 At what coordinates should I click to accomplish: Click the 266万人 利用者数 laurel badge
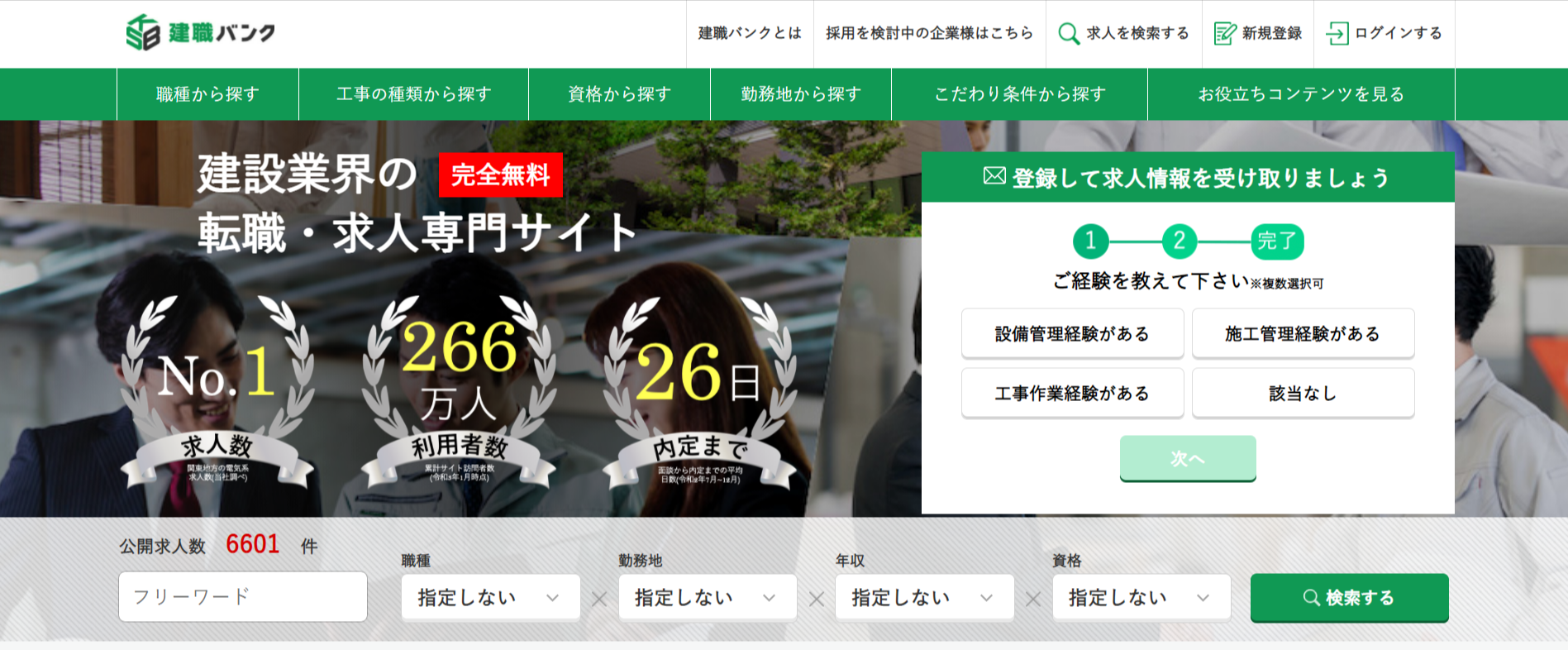click(459, 392)
